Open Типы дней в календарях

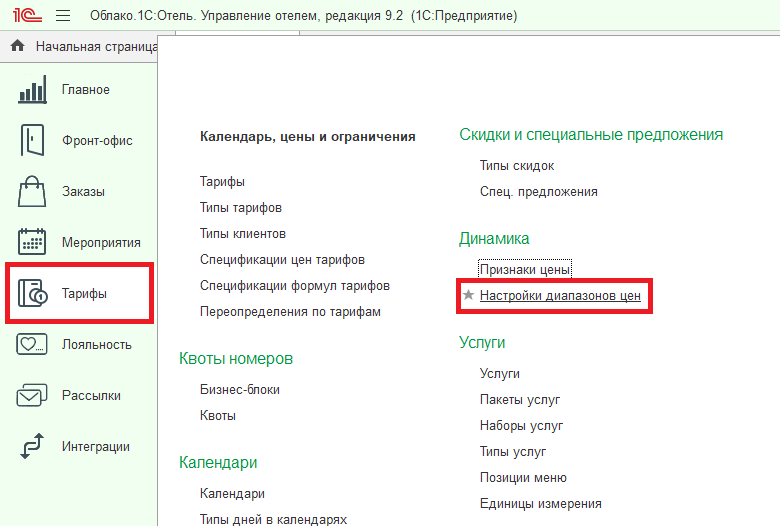[x=273, y=519]
